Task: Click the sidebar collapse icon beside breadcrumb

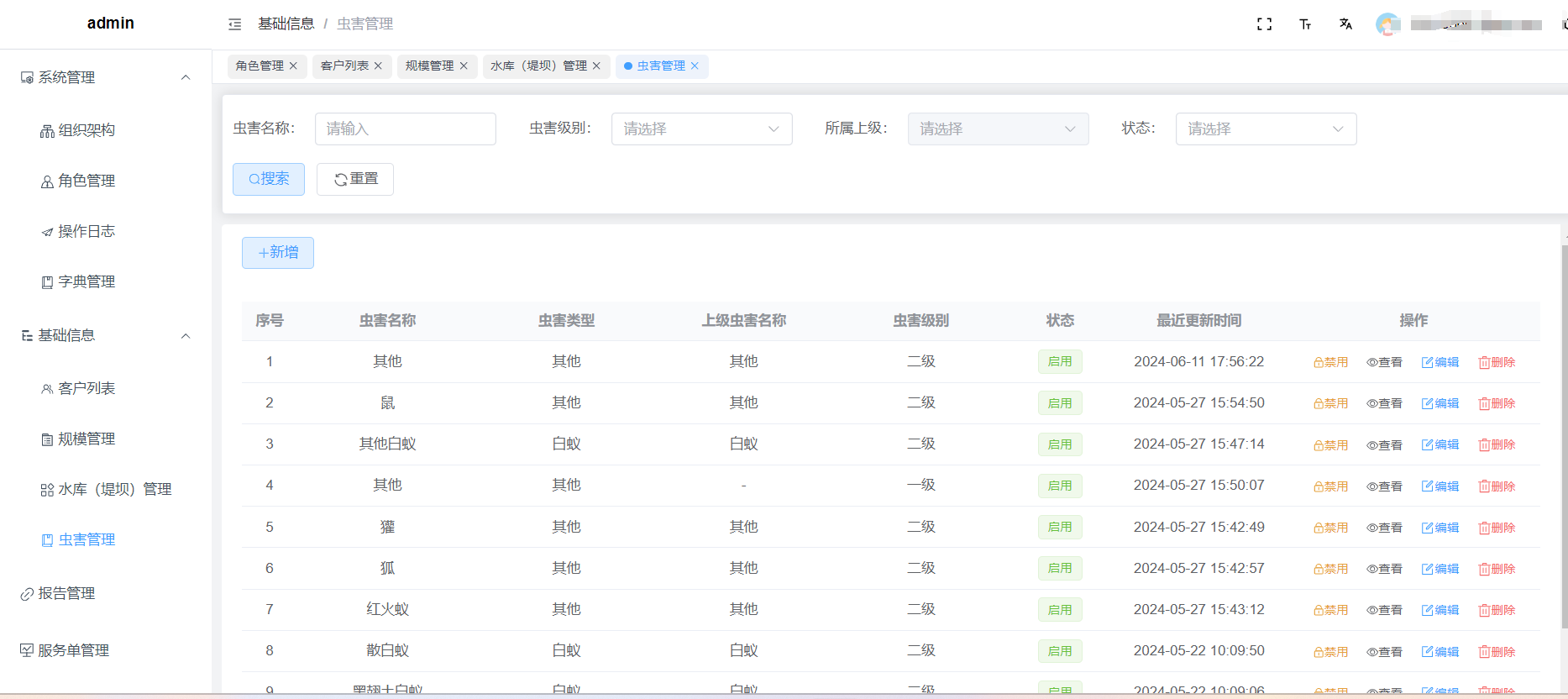Action: 235,24
